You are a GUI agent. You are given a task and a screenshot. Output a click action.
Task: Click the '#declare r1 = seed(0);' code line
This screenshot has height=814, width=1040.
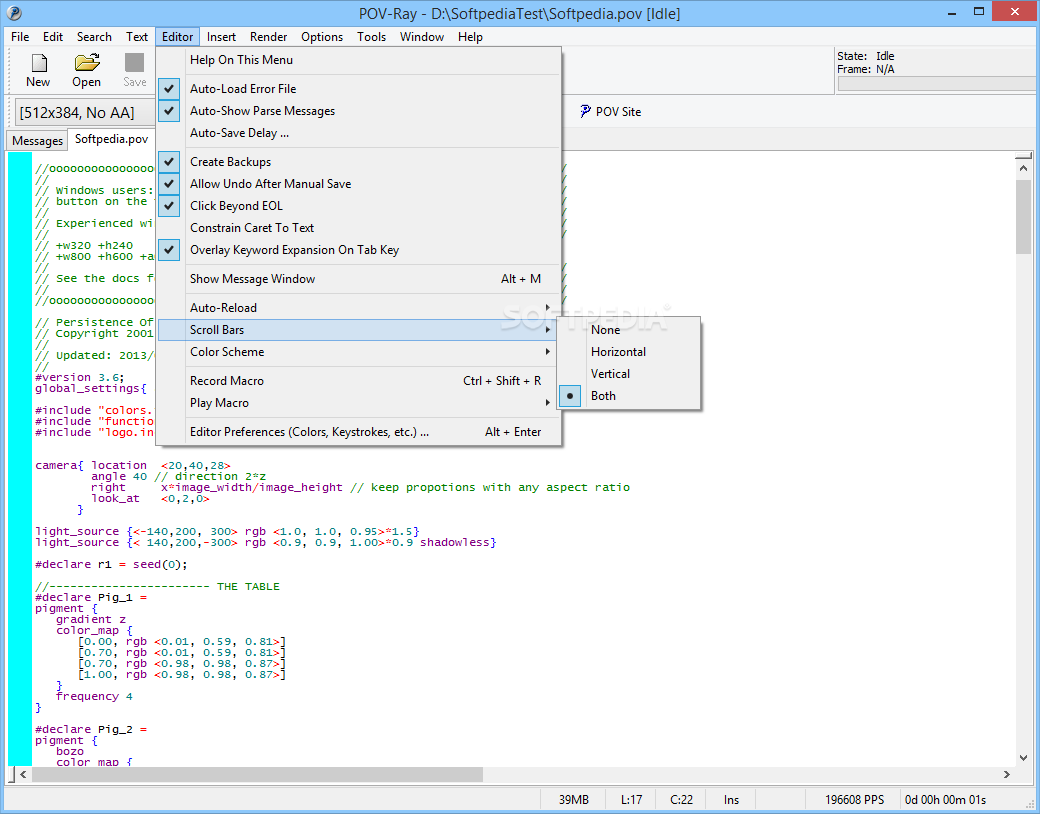pos(111,565)
